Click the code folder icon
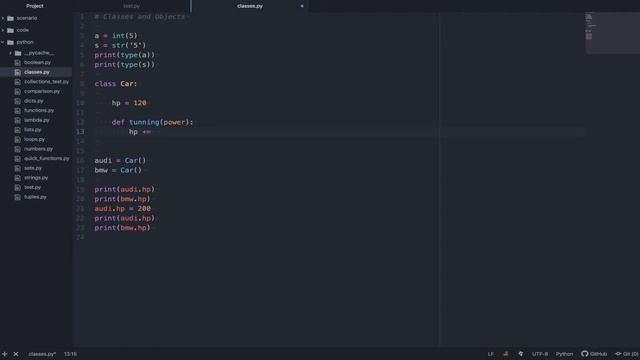Viewport: 640px width, 360px height. (11, 30)
